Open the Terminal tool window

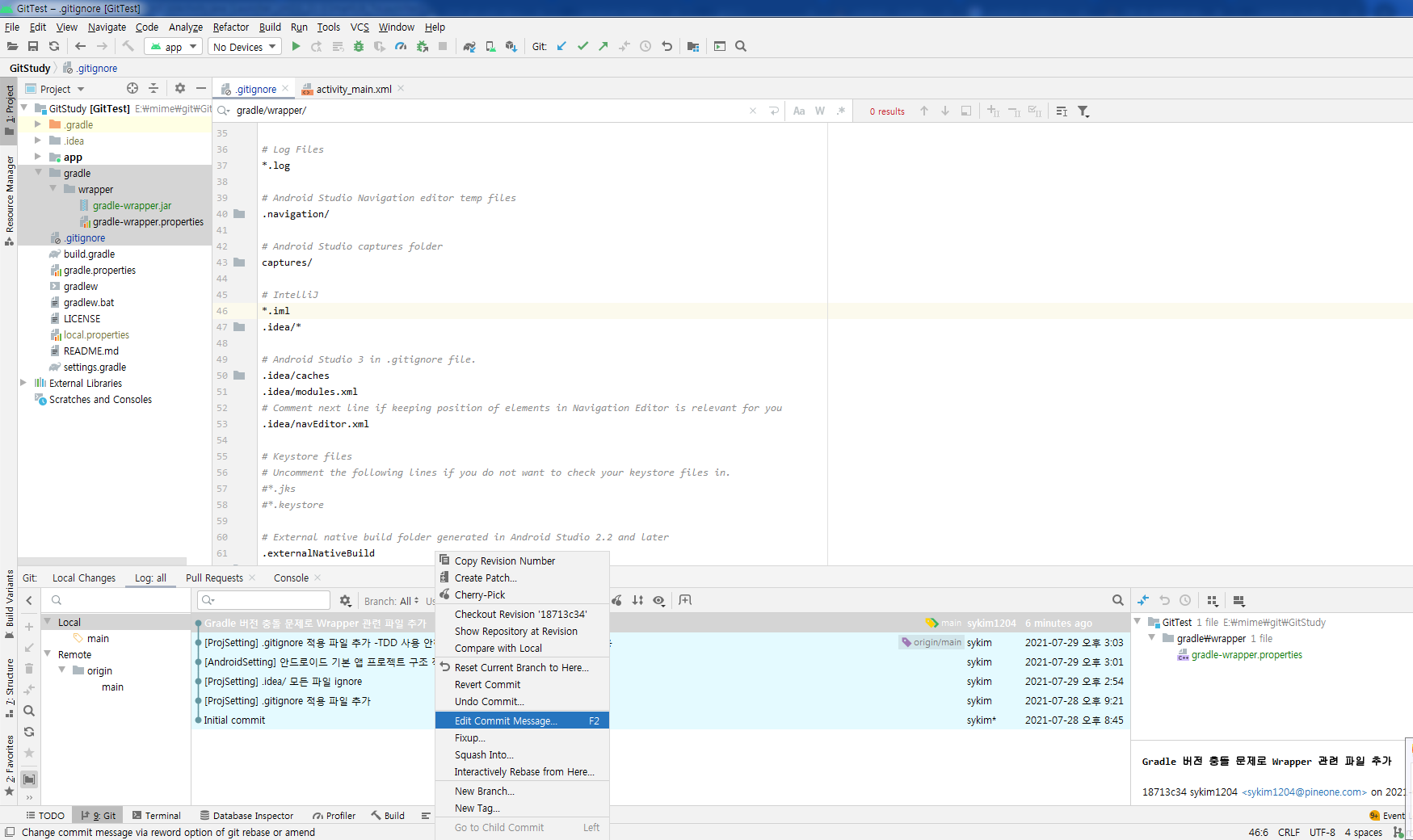tap(157, 816)
